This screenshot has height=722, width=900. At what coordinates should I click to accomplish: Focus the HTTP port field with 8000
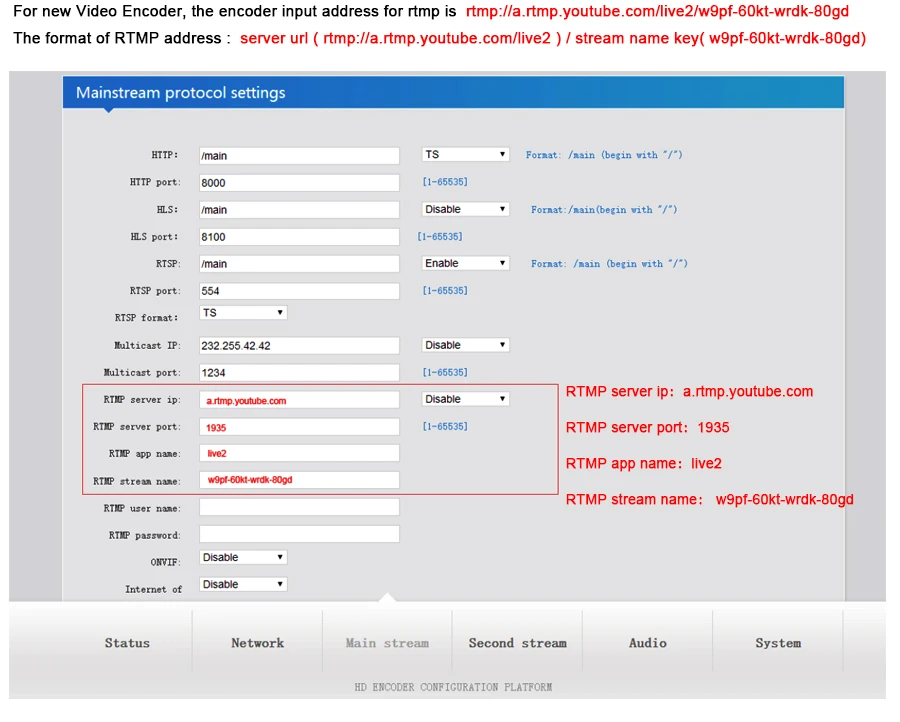point(299,183)
